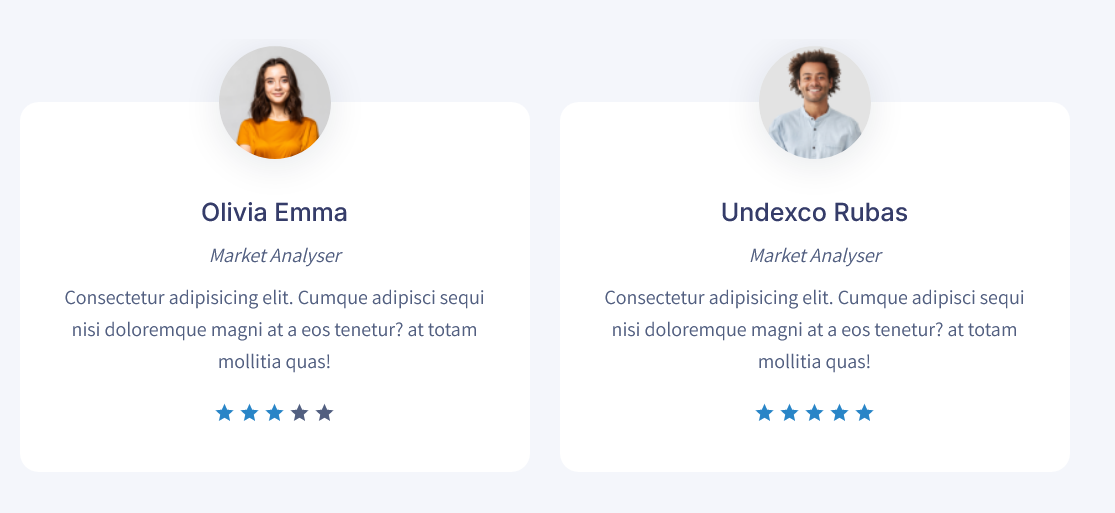Click Olivia Emma's fourth gray star
This screenshot has height=513, width=1115.
click(x=299, y=413)
